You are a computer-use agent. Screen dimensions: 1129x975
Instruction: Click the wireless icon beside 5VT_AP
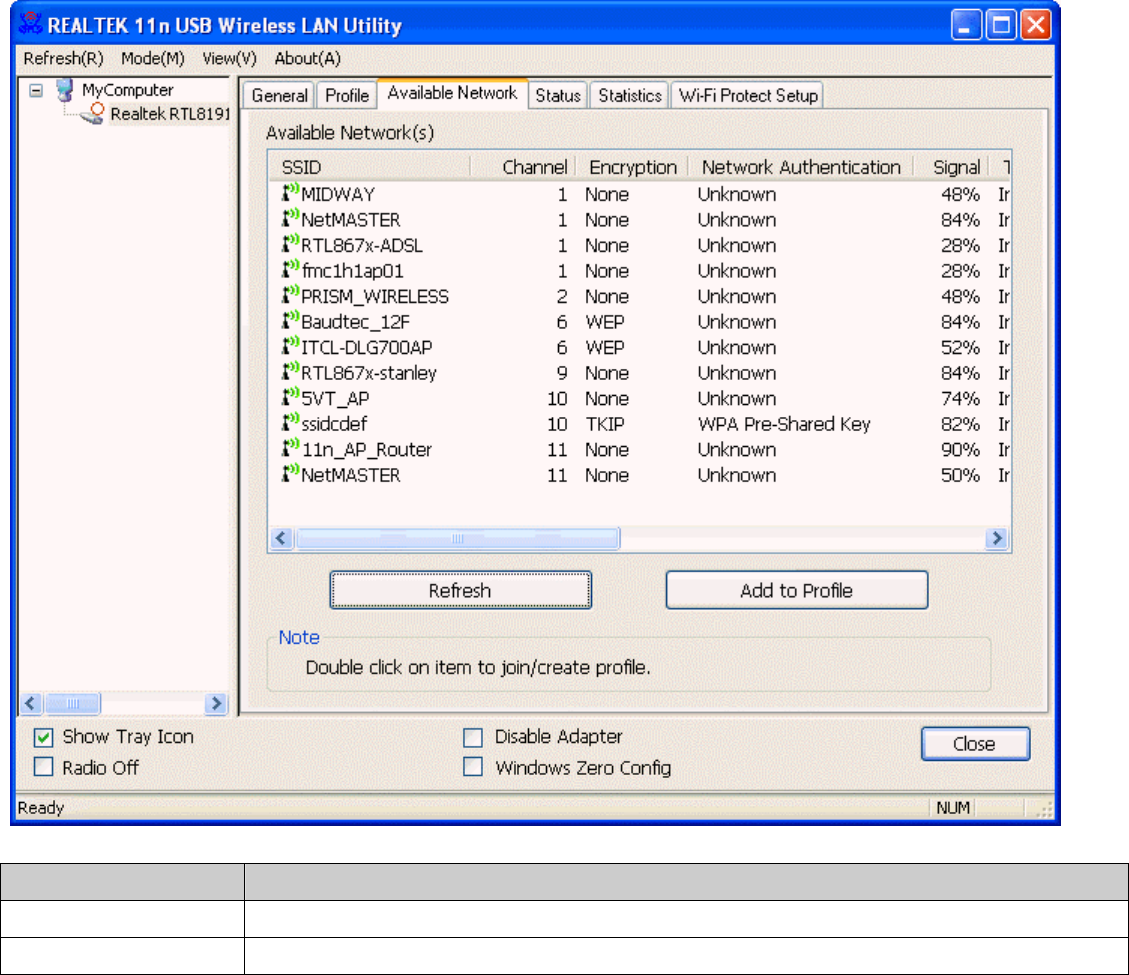pos(290,397)
